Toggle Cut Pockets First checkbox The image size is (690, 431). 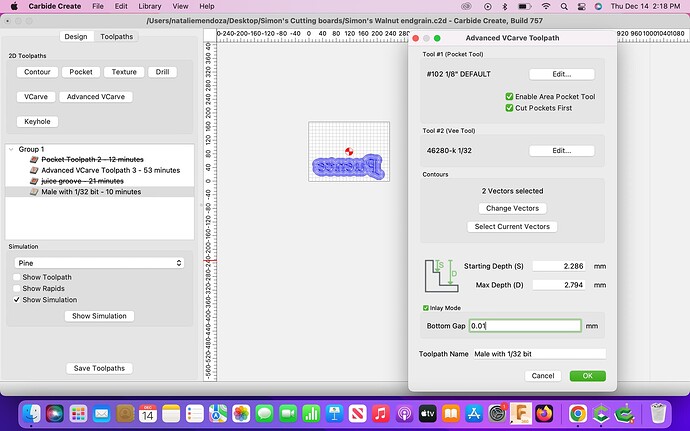(x=509, y=108)
